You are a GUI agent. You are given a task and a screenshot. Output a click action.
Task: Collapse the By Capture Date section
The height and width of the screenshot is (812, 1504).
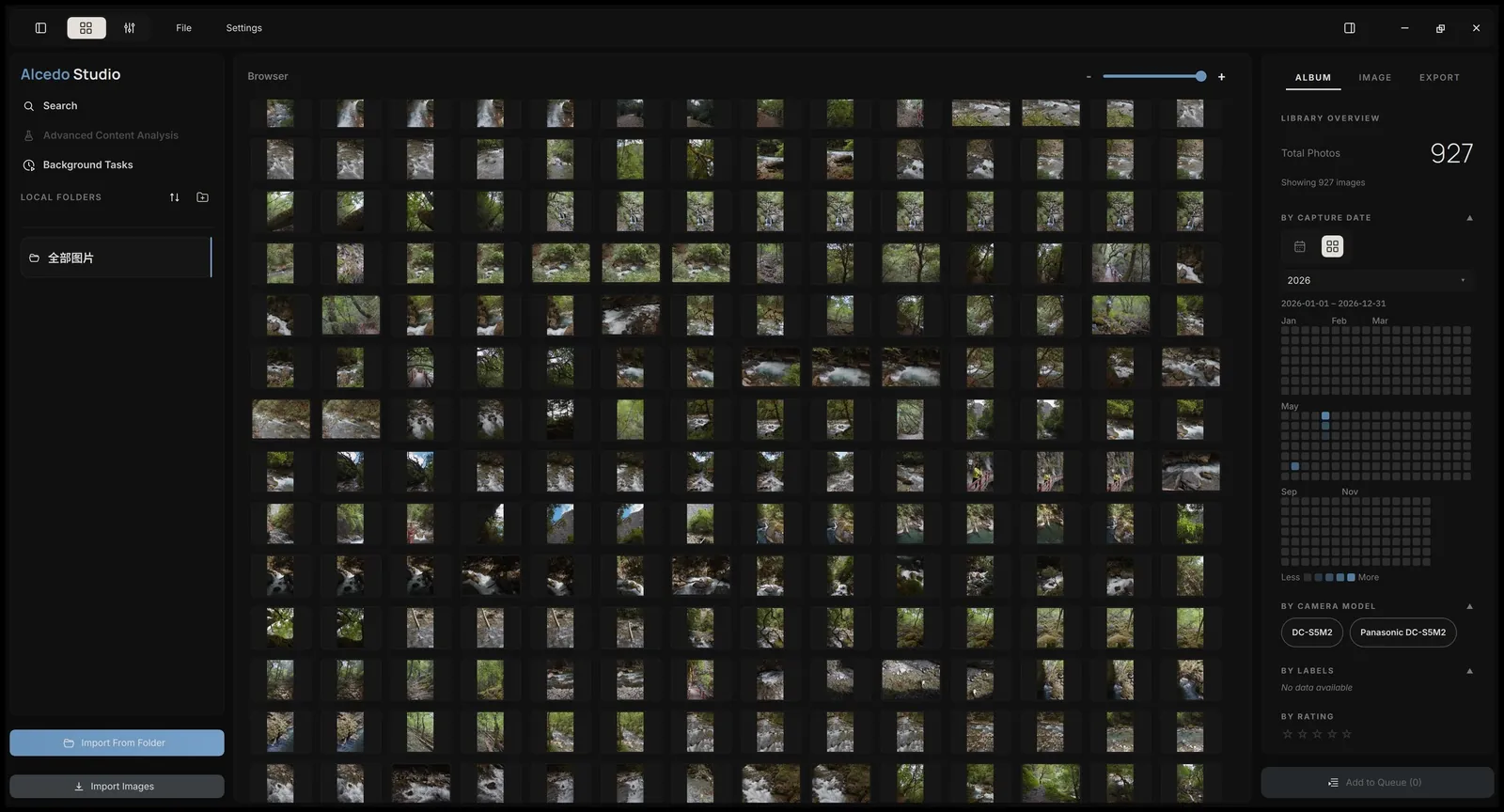(1469, 218)
